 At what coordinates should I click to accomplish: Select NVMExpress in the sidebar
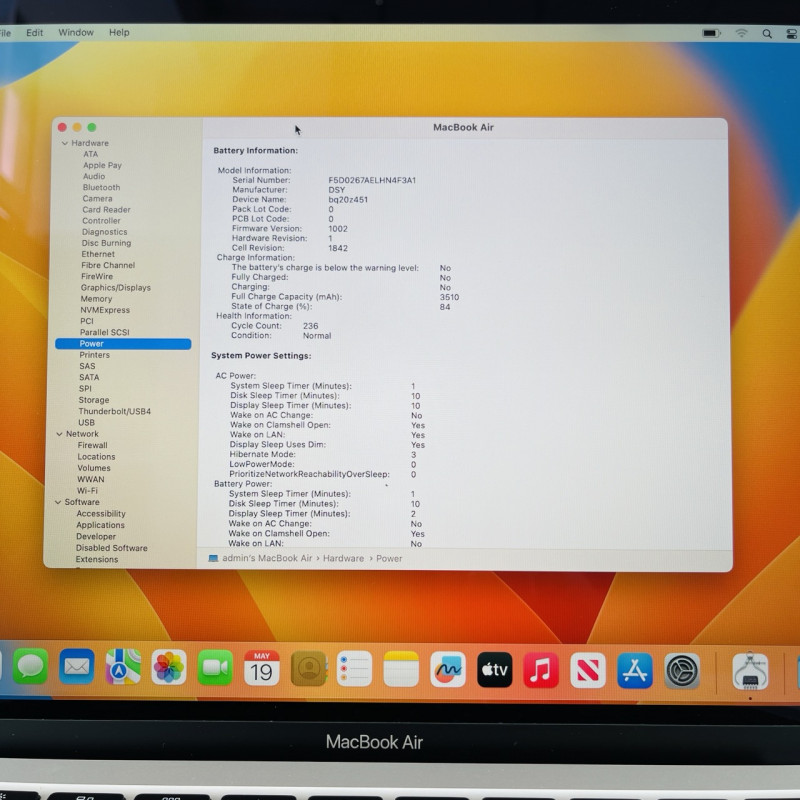(105, 310)
